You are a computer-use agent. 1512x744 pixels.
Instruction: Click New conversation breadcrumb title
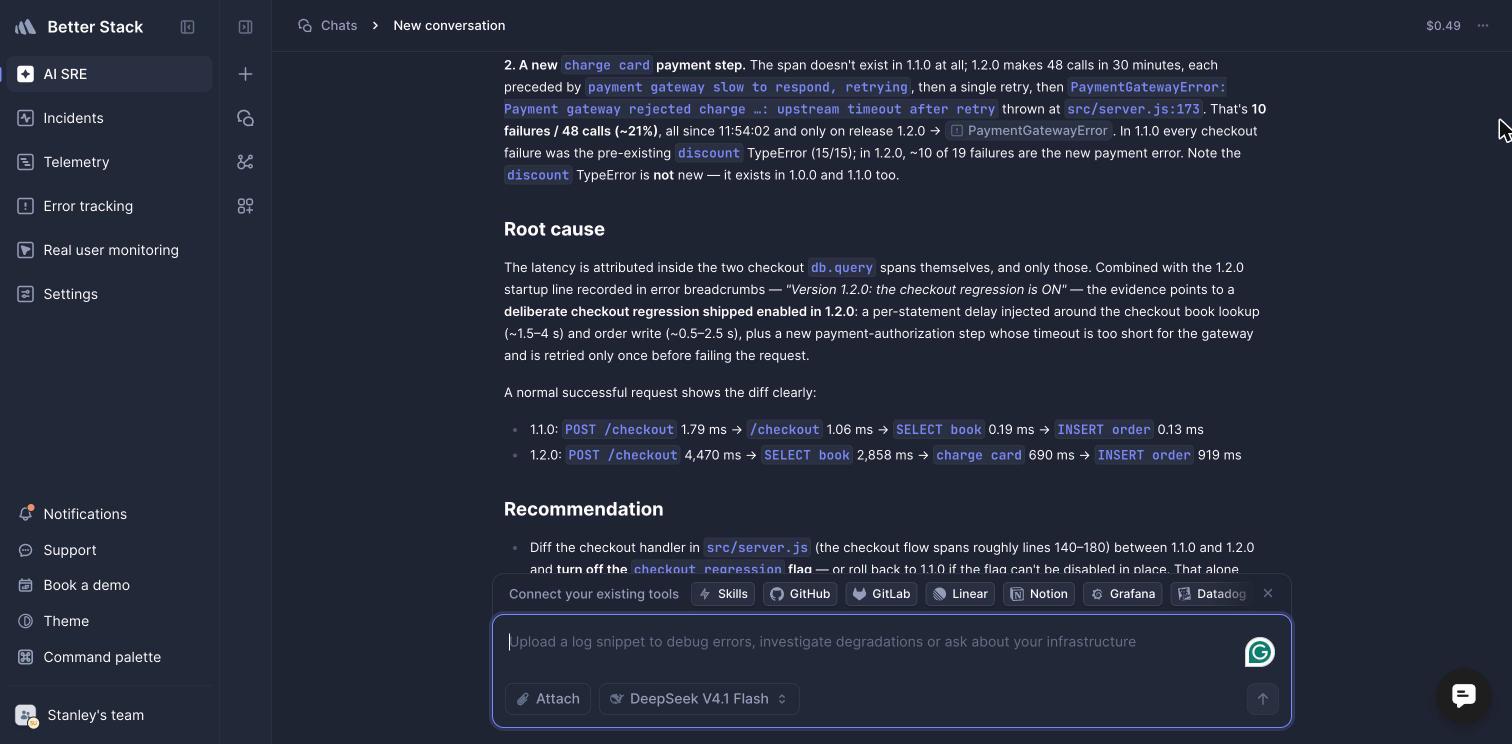click(449, 25)
